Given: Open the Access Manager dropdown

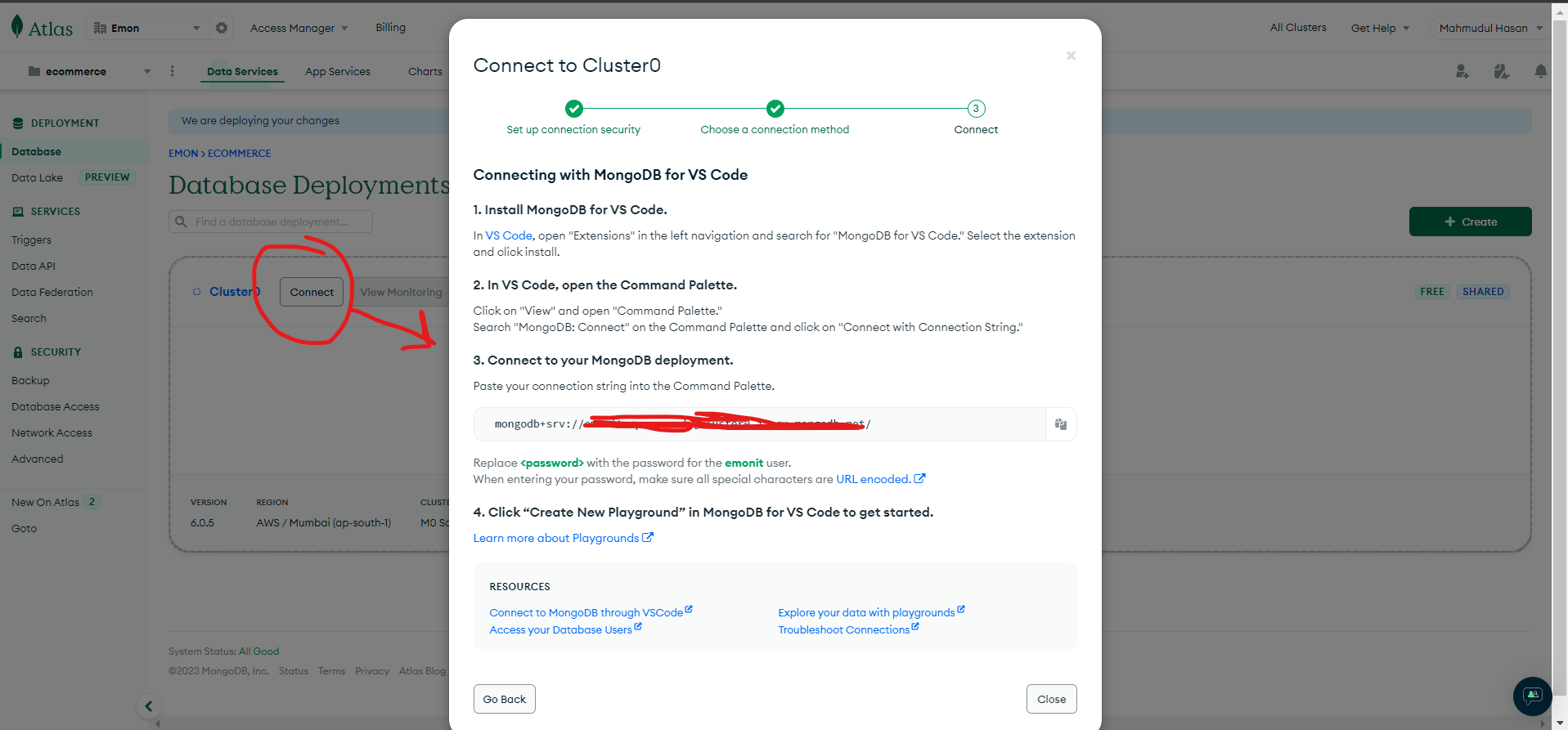Looking at the screenshot, I should 299,28.
